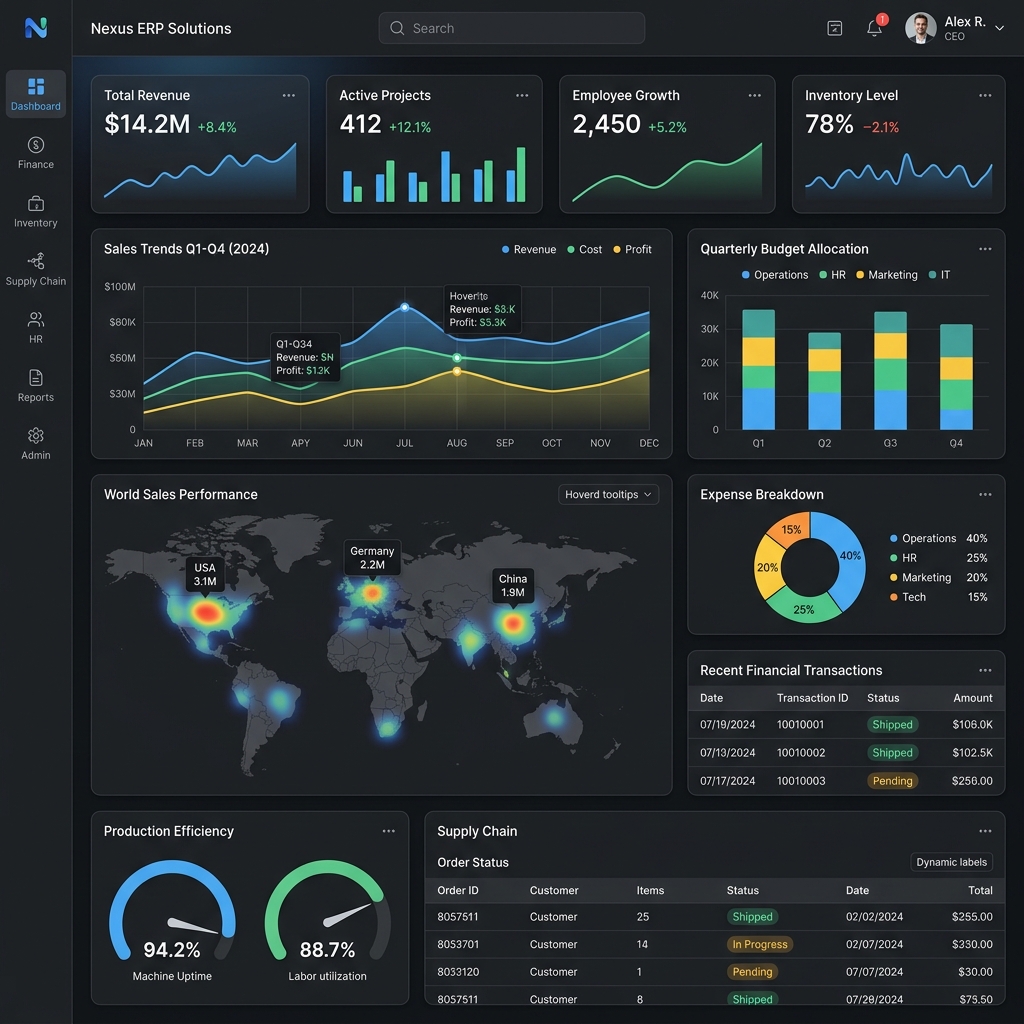Click the Dynamic labels button

952,862
